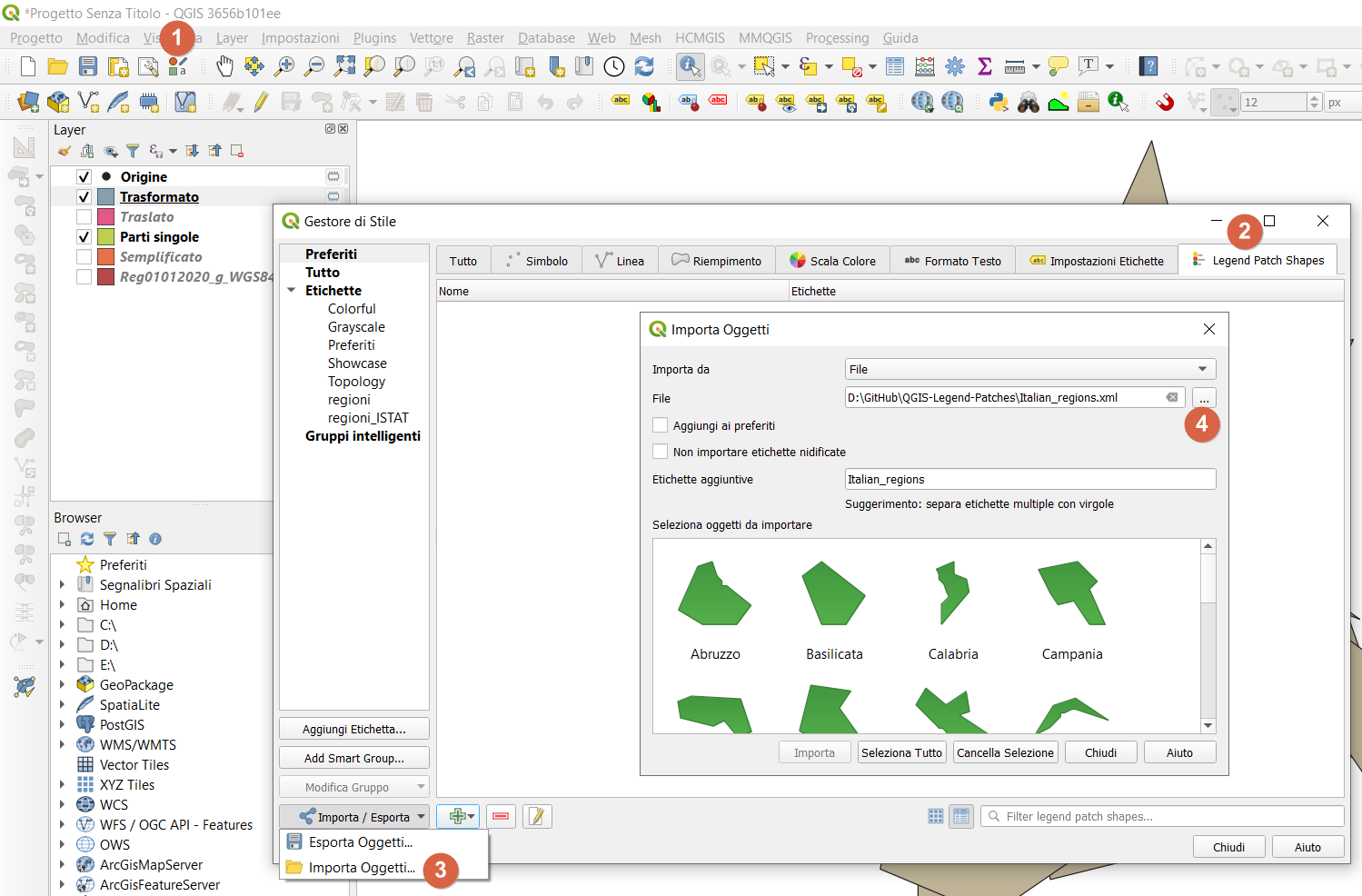Toggle visibility of the Traslato layer
Screen dimensions: 1362x896
(84, 217)
